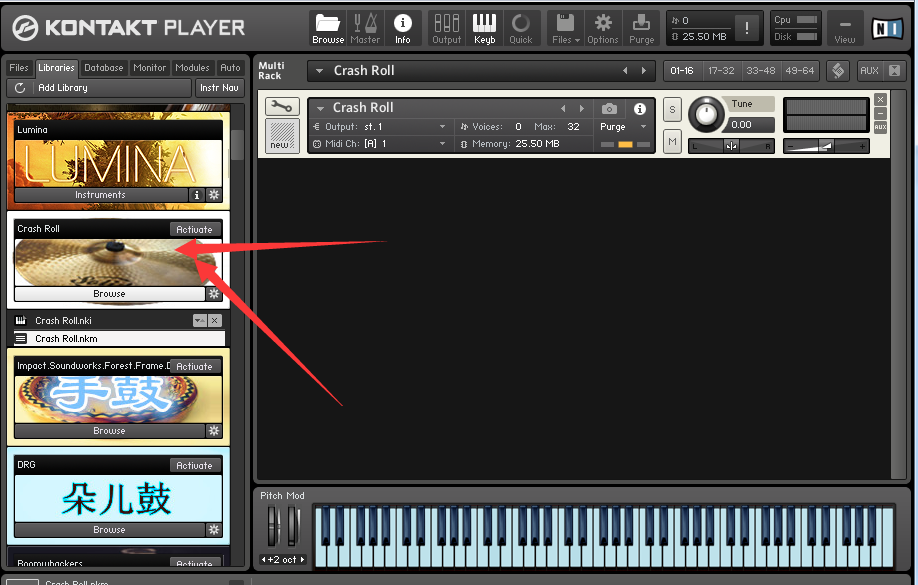Show the Crash Roll instrument info view
This screenshot has width=918, height=585.
(640, 109)
